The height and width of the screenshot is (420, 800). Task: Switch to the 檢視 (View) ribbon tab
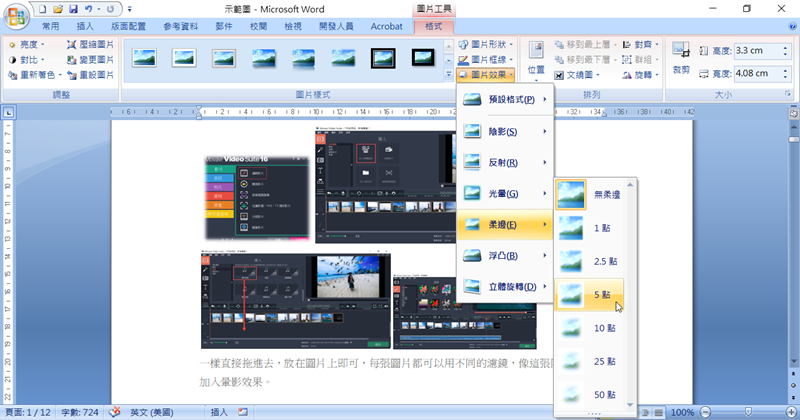[x=293, y=27]
